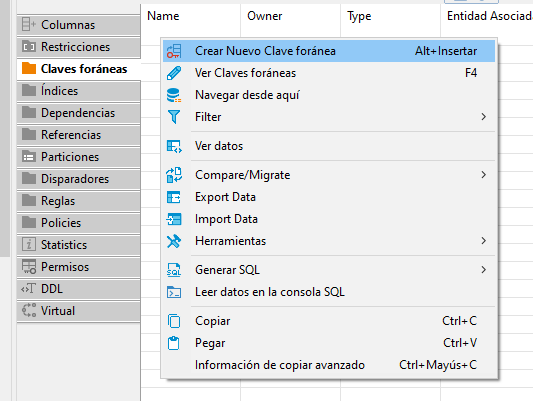This screenshot has width=533, height=401.
Task: Expand the Compare/Migrate submenu arrow
Action: (483, 175)
